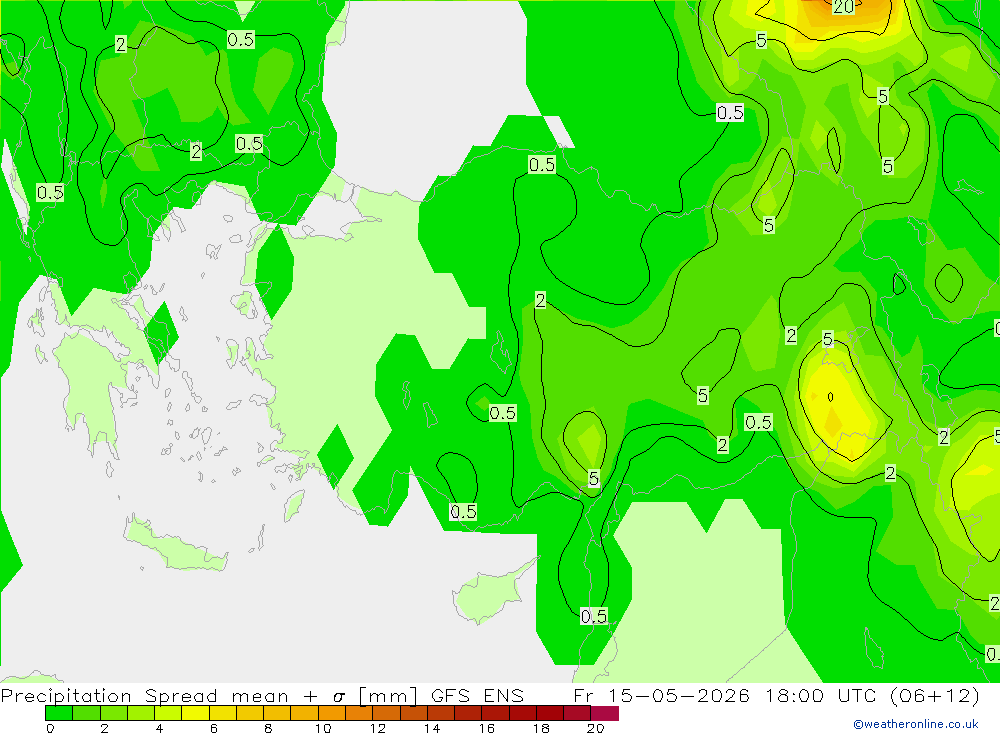This screenshot has width=1000, height=733.
Task: Select the 'Fr 15-05-2026' forecast date text
Action: point(661,695)
